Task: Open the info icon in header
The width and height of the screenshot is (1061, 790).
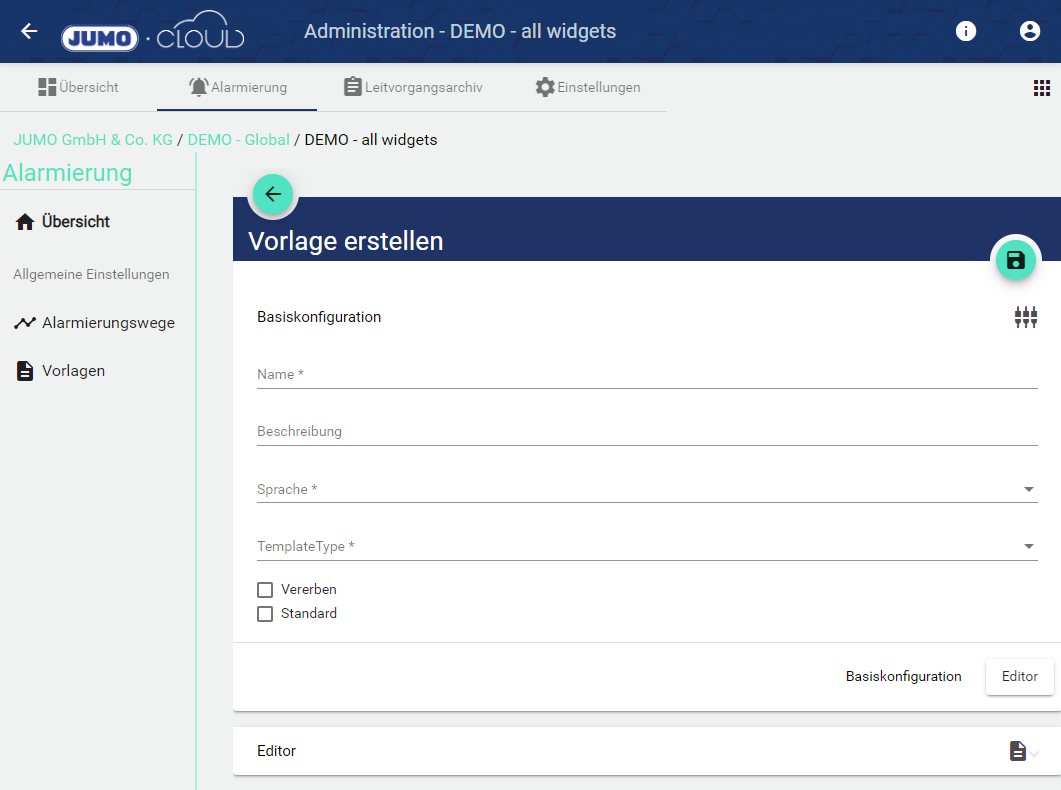Action: 966,31
